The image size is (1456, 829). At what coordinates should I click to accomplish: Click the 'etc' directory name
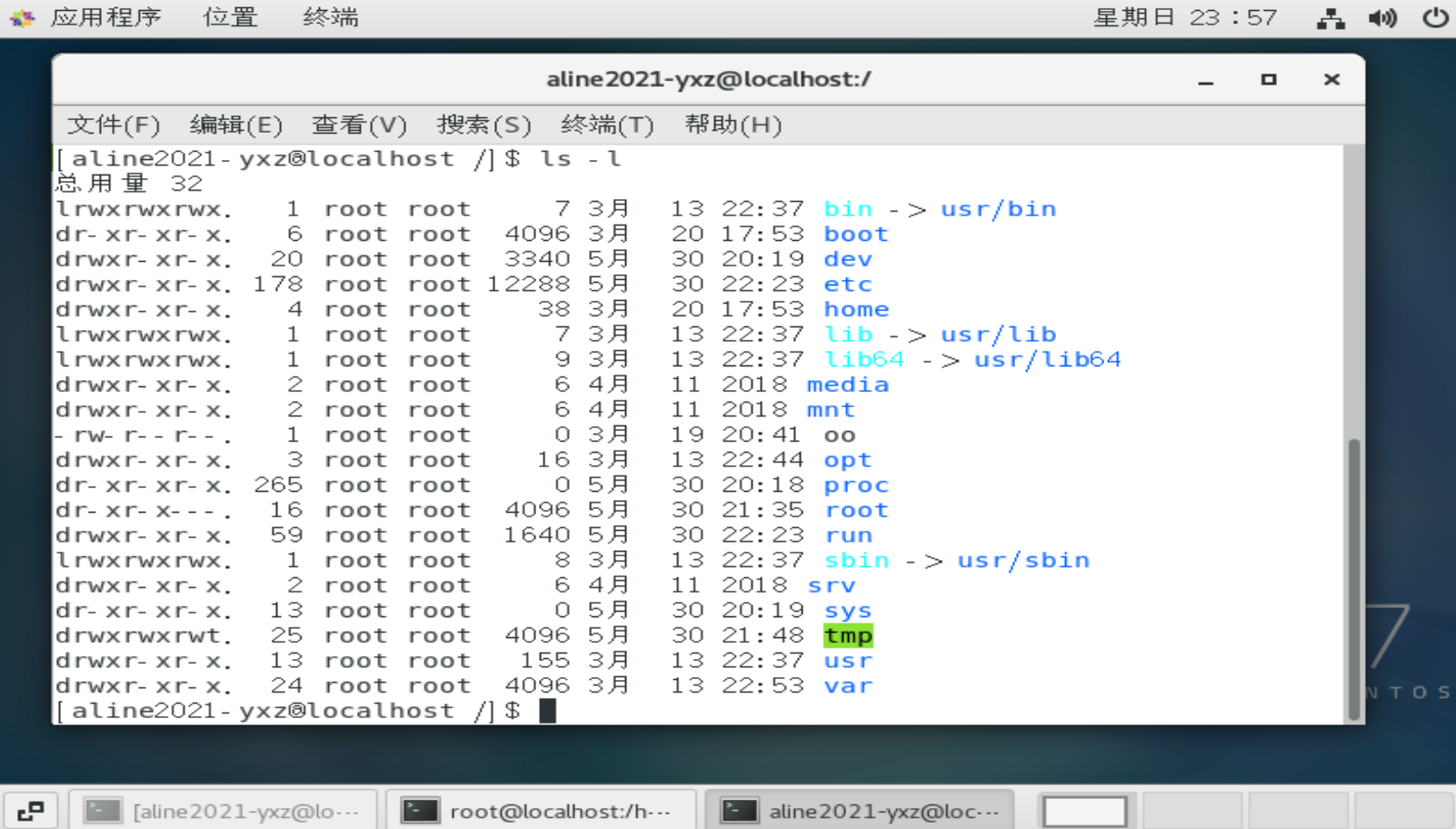[x=848, y=285]
